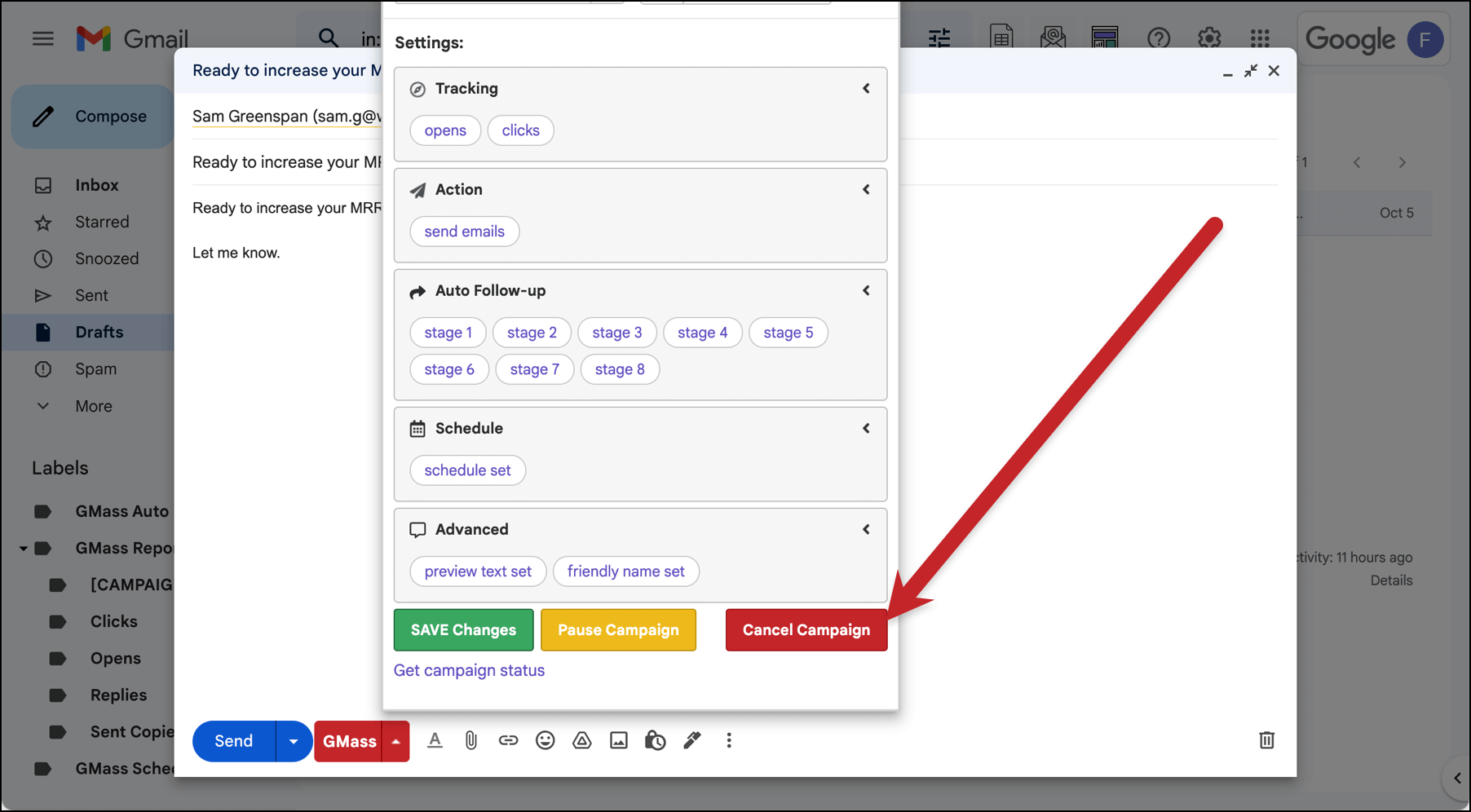Open the Get campaign status link
The width and height of the screenshot is (1471, 812).
[469, 670]
